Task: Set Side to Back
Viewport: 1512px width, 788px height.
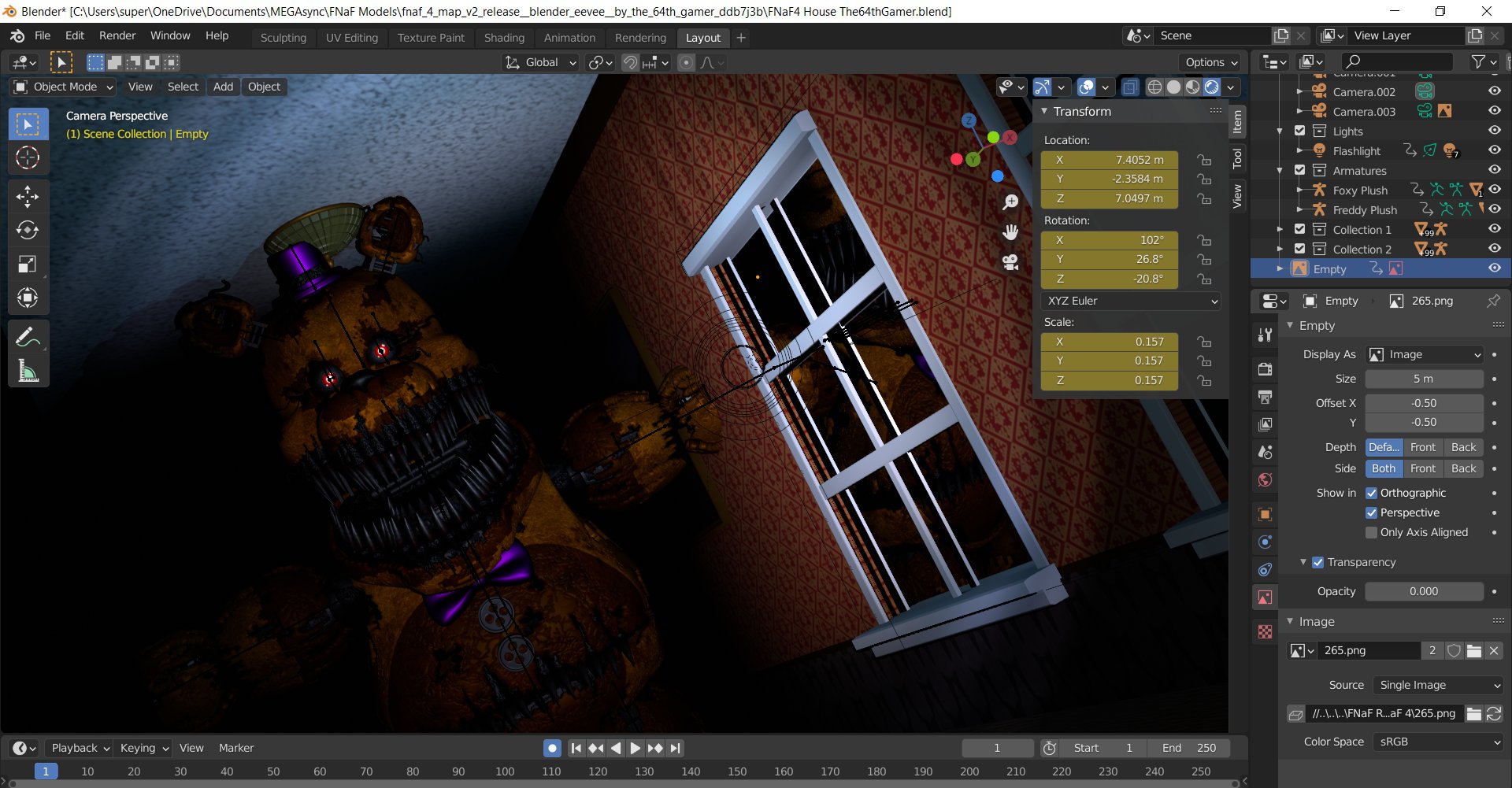Action: click(x=1463, y=468)
